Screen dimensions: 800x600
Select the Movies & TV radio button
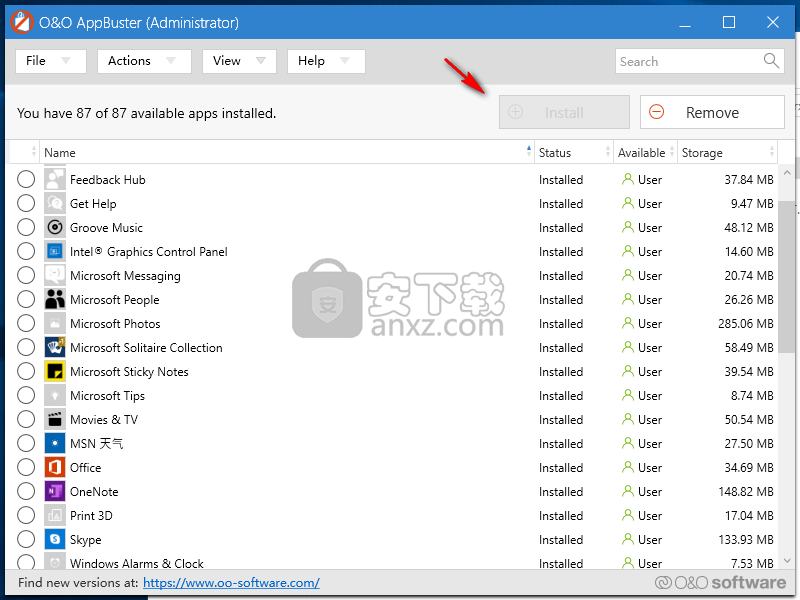(x=26, y=419)
